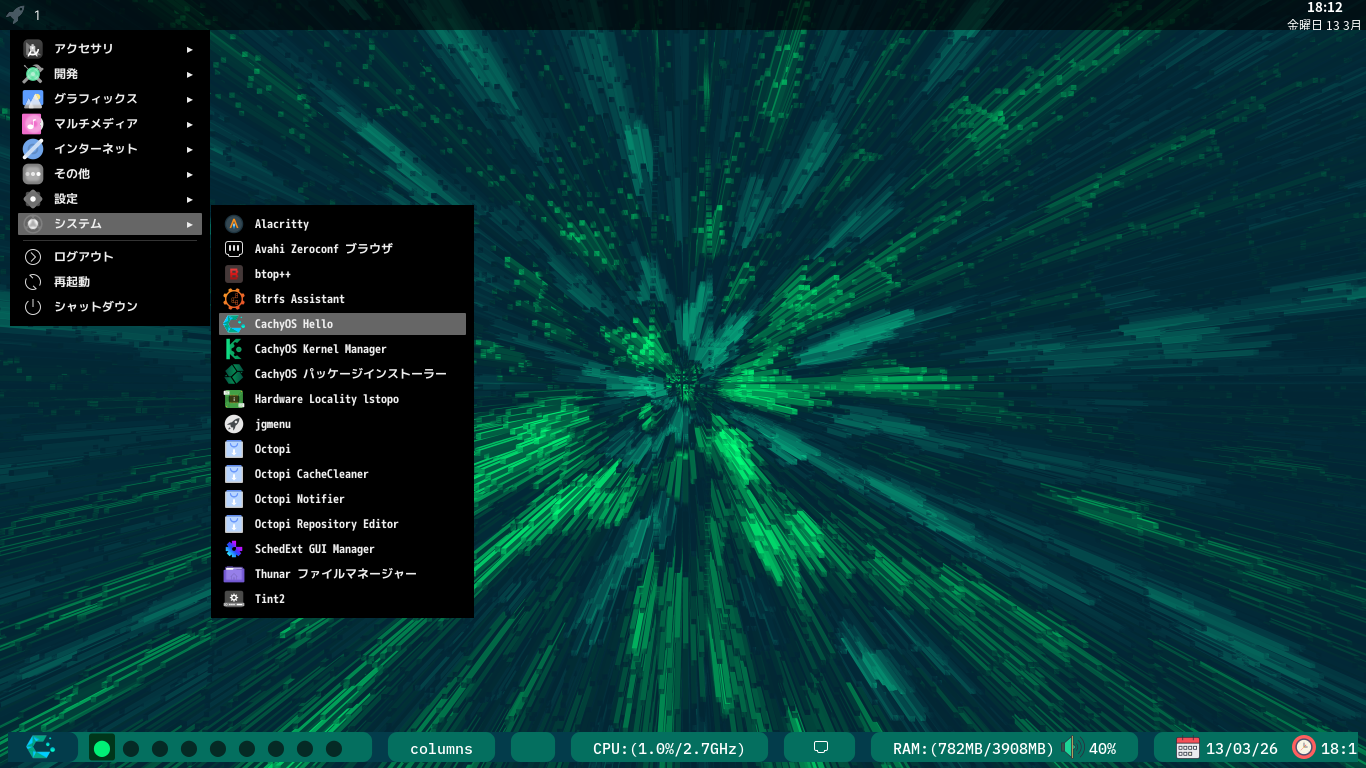Screen dimensions: 1366x768
Task: Click the CPU:(1.0%/2.7GHz) monitor
Action: coord(670,748)
